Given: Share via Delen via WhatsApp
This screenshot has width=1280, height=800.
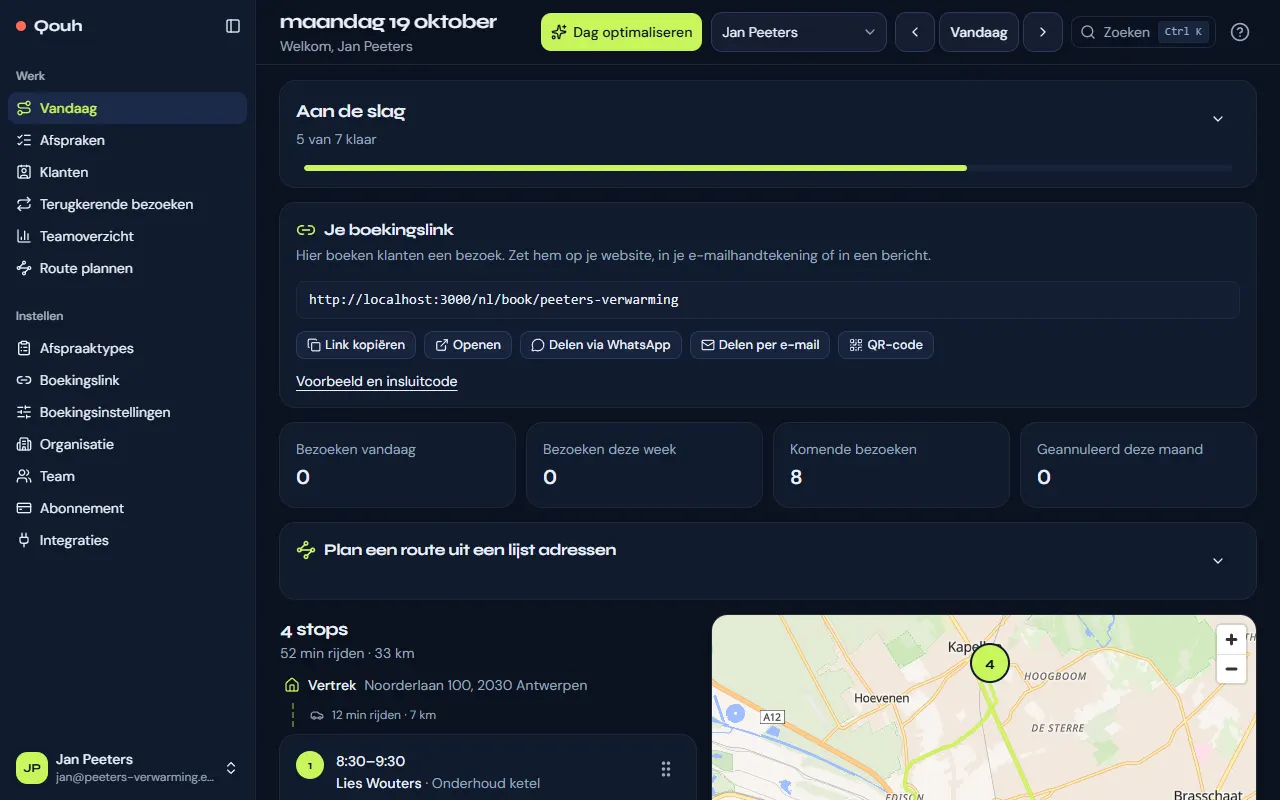Looking at the screenshot, I should tap(601, 345).
